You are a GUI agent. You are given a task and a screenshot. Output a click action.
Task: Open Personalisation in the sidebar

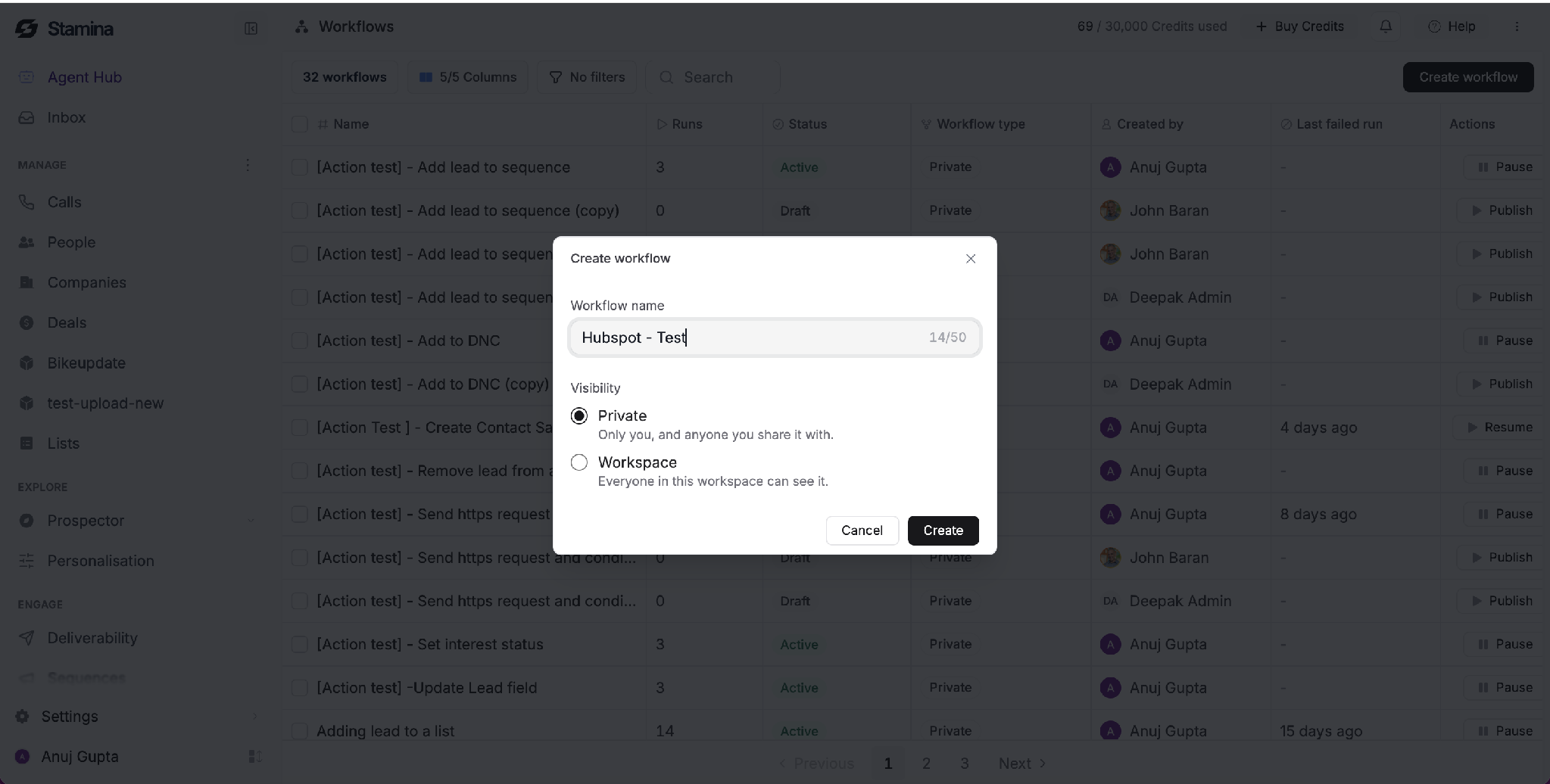pyautogui.click(x=100, y=561)
